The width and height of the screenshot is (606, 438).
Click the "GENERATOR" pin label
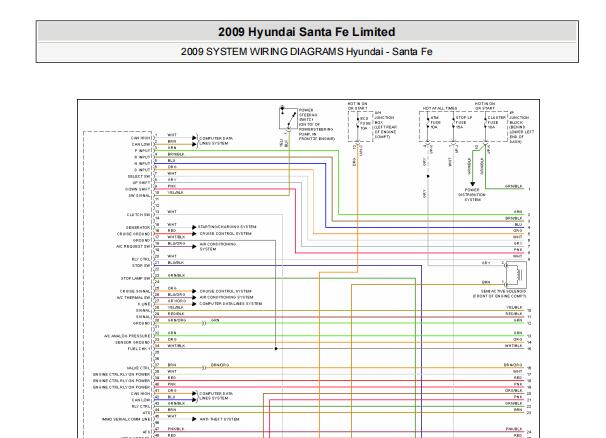click(x=138, y=228)
